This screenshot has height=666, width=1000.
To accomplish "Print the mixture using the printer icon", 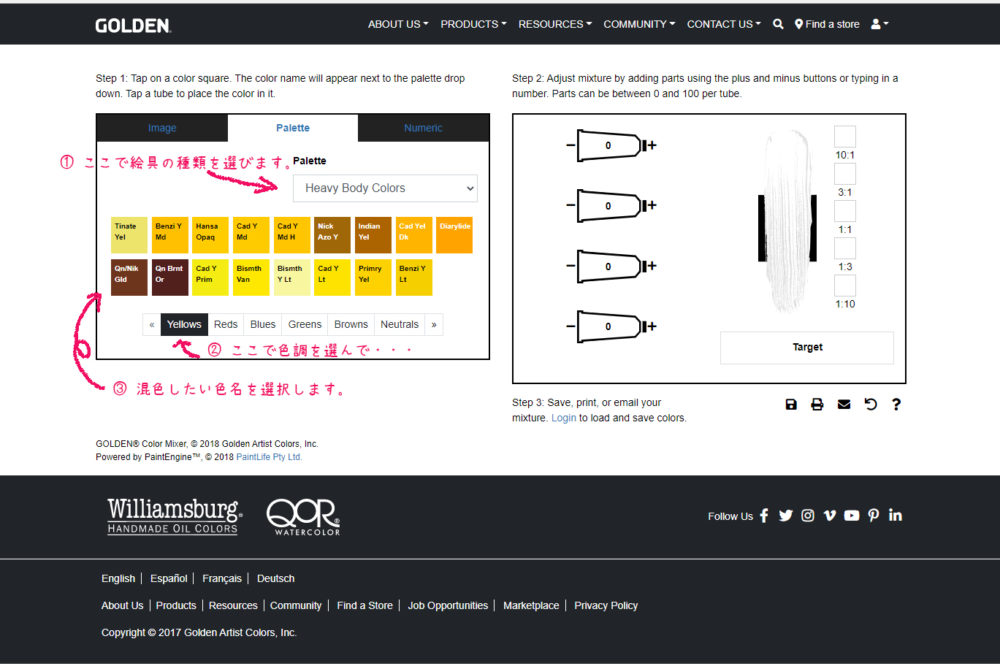I will pyautogui.click(x=817, y=404).
